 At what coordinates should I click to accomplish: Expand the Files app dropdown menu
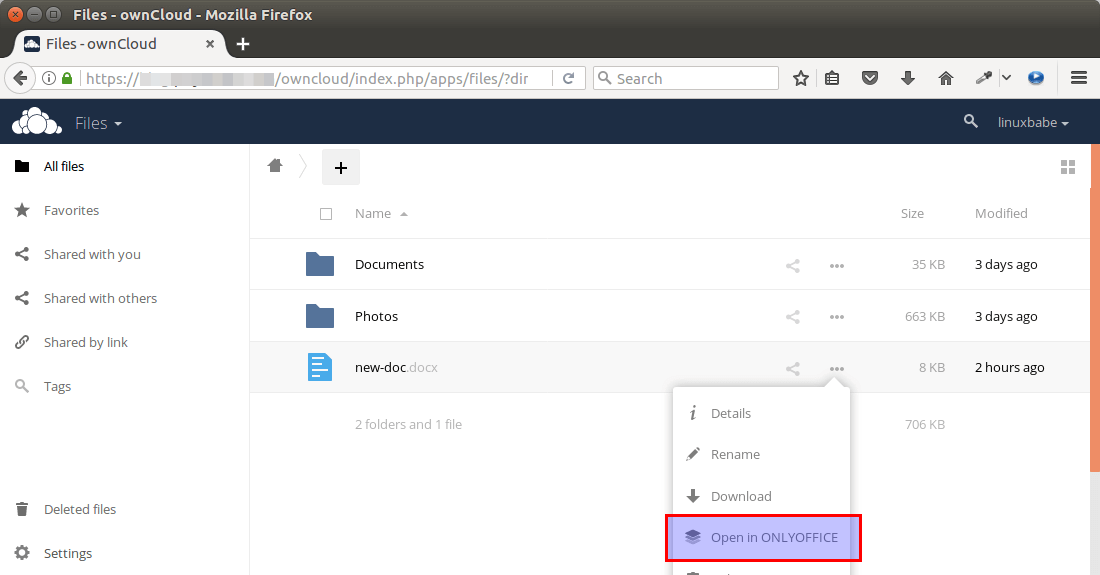click(98, 123)
